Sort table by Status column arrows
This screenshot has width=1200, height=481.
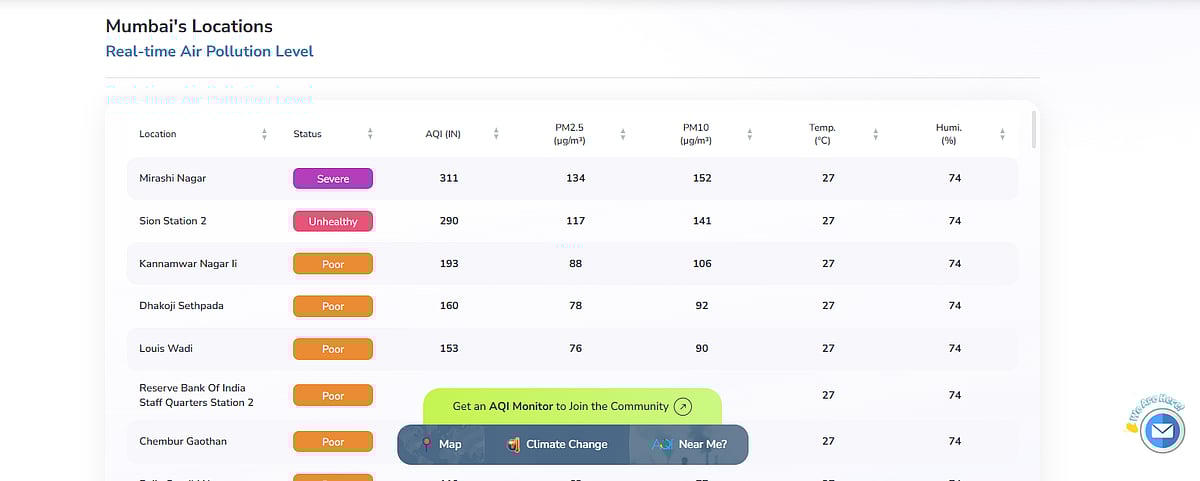pos(370,134)
